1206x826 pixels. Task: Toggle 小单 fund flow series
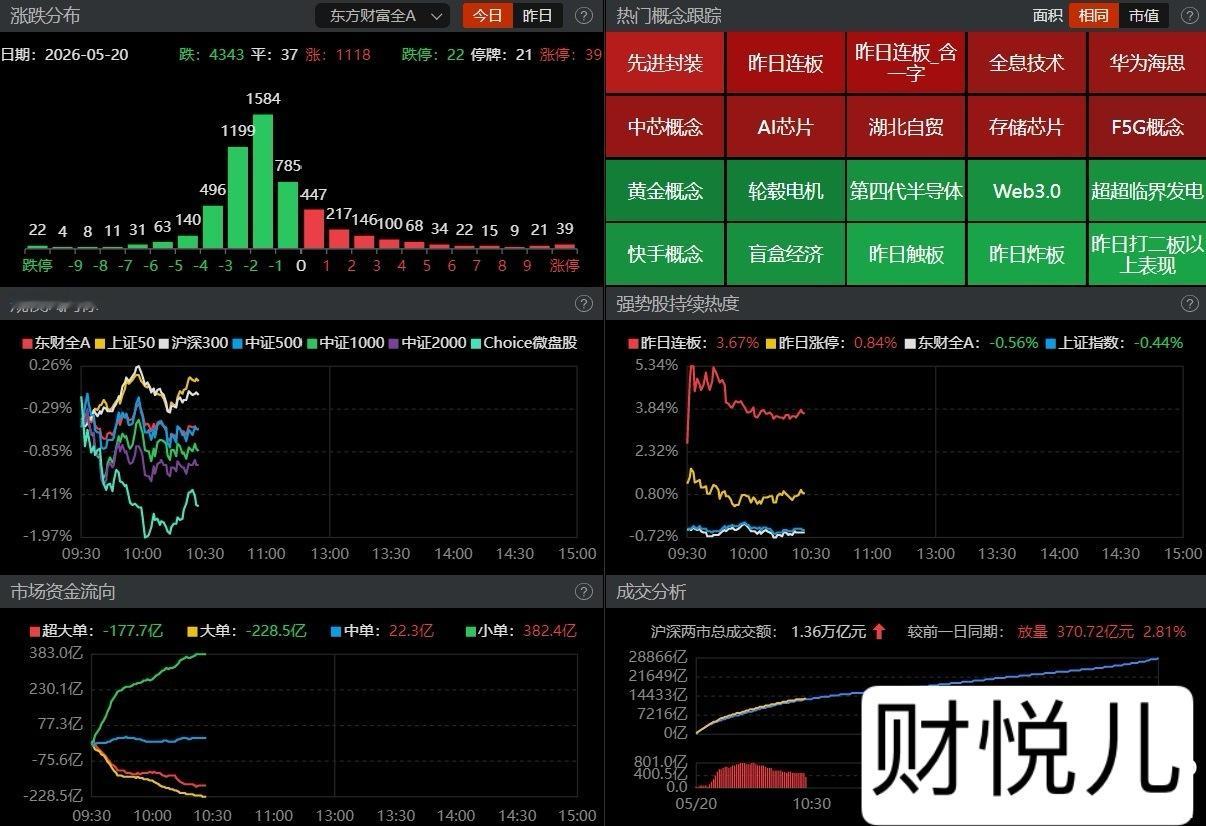point(522,631)
